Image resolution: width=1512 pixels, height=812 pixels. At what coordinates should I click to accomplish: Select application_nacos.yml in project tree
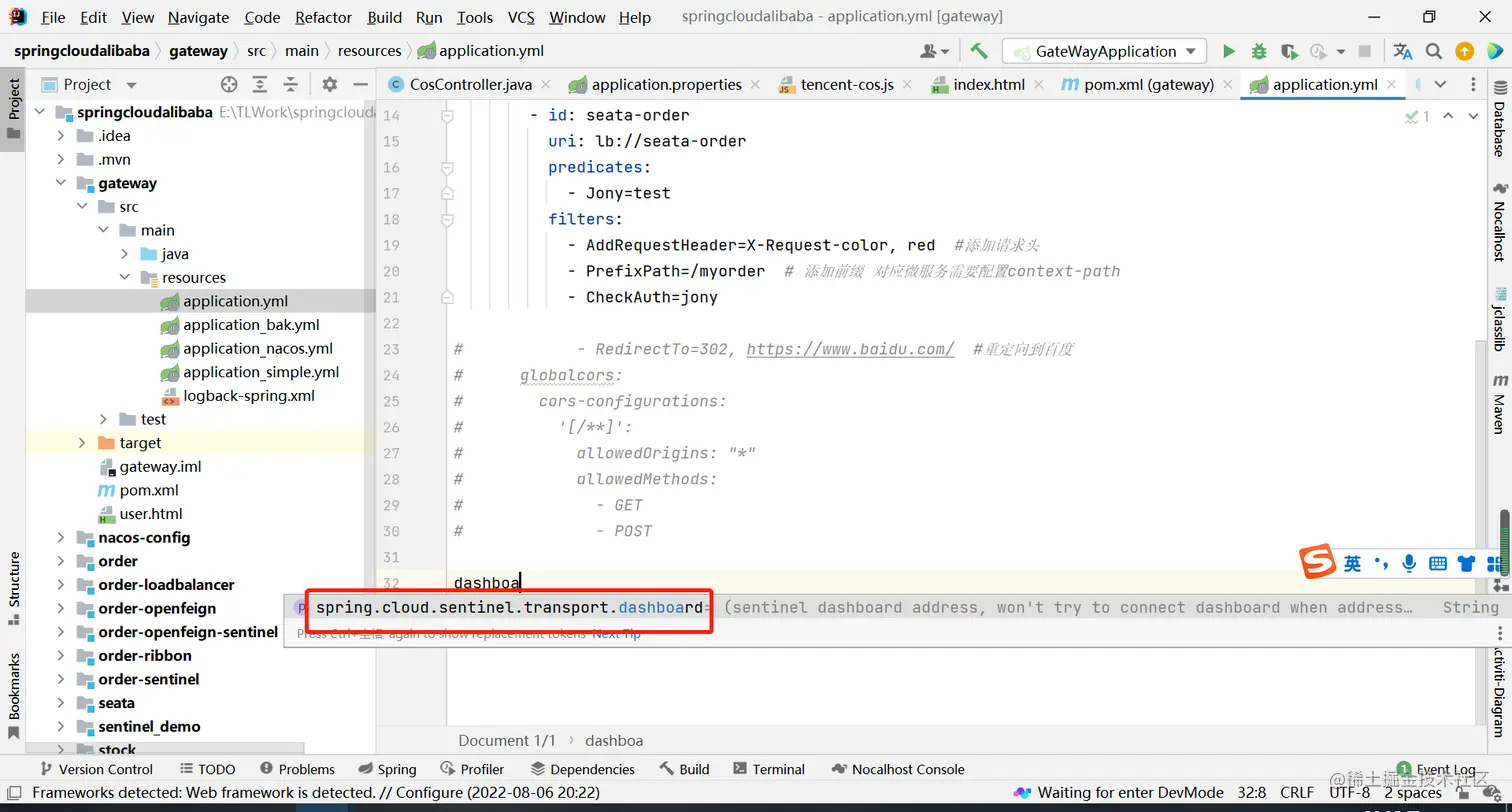pos(258,349)
